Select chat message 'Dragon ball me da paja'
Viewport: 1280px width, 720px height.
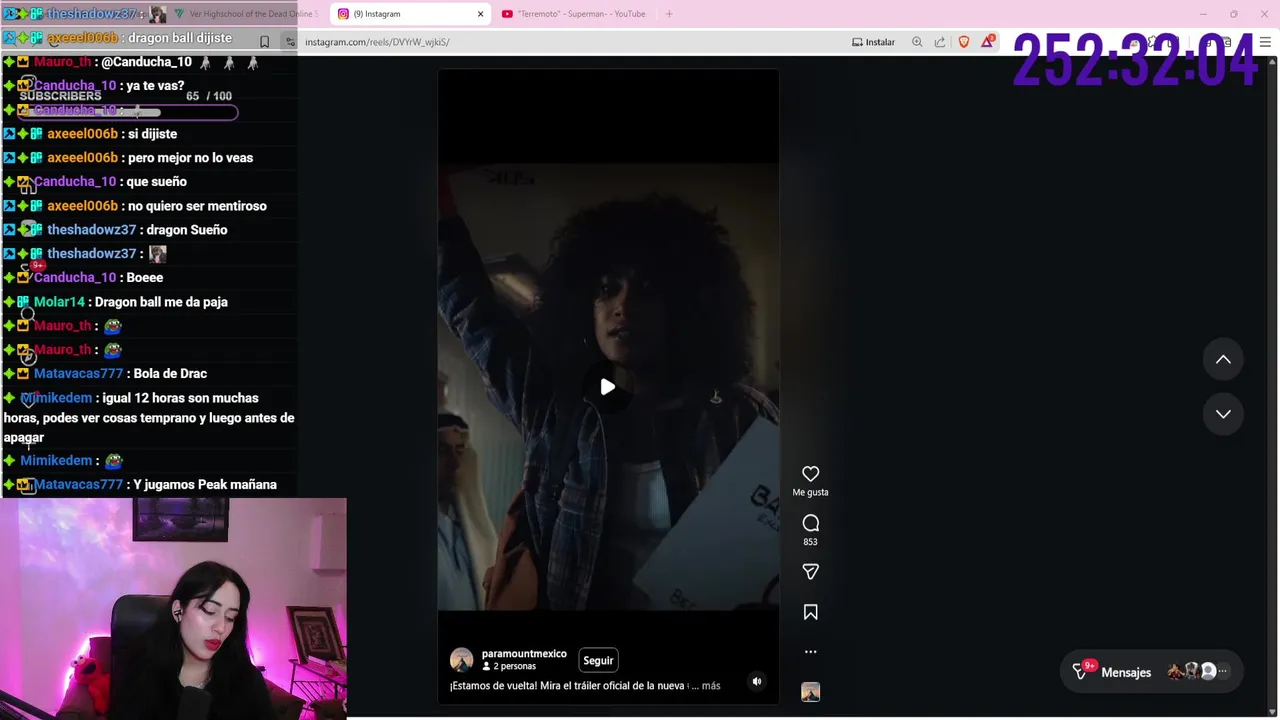tap(161, 302)
